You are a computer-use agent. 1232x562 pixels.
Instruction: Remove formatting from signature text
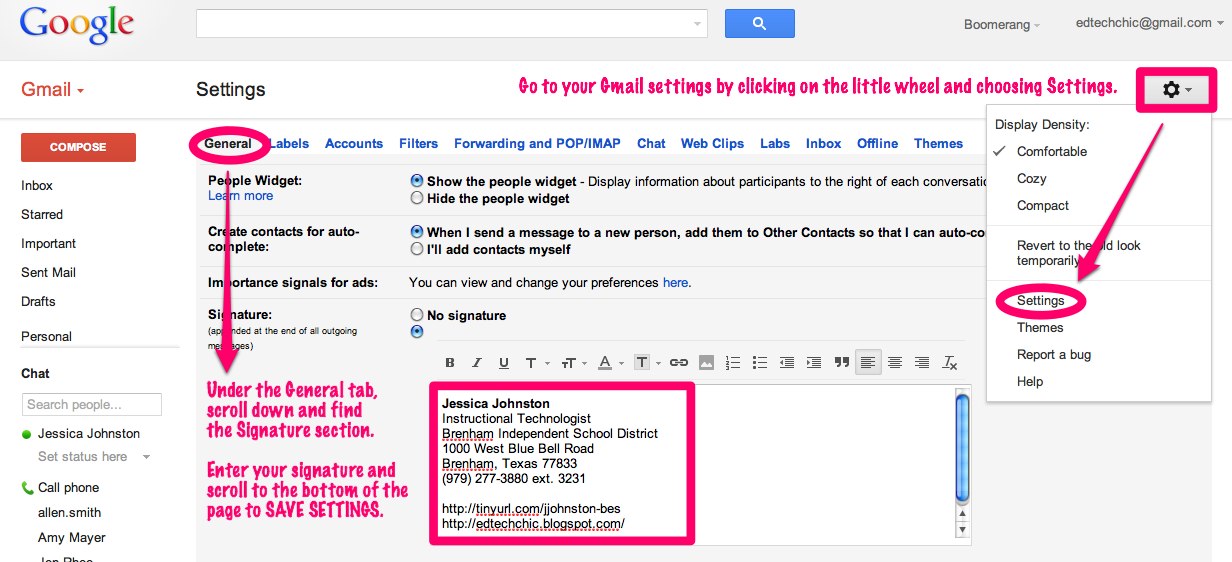click(950, 363)
